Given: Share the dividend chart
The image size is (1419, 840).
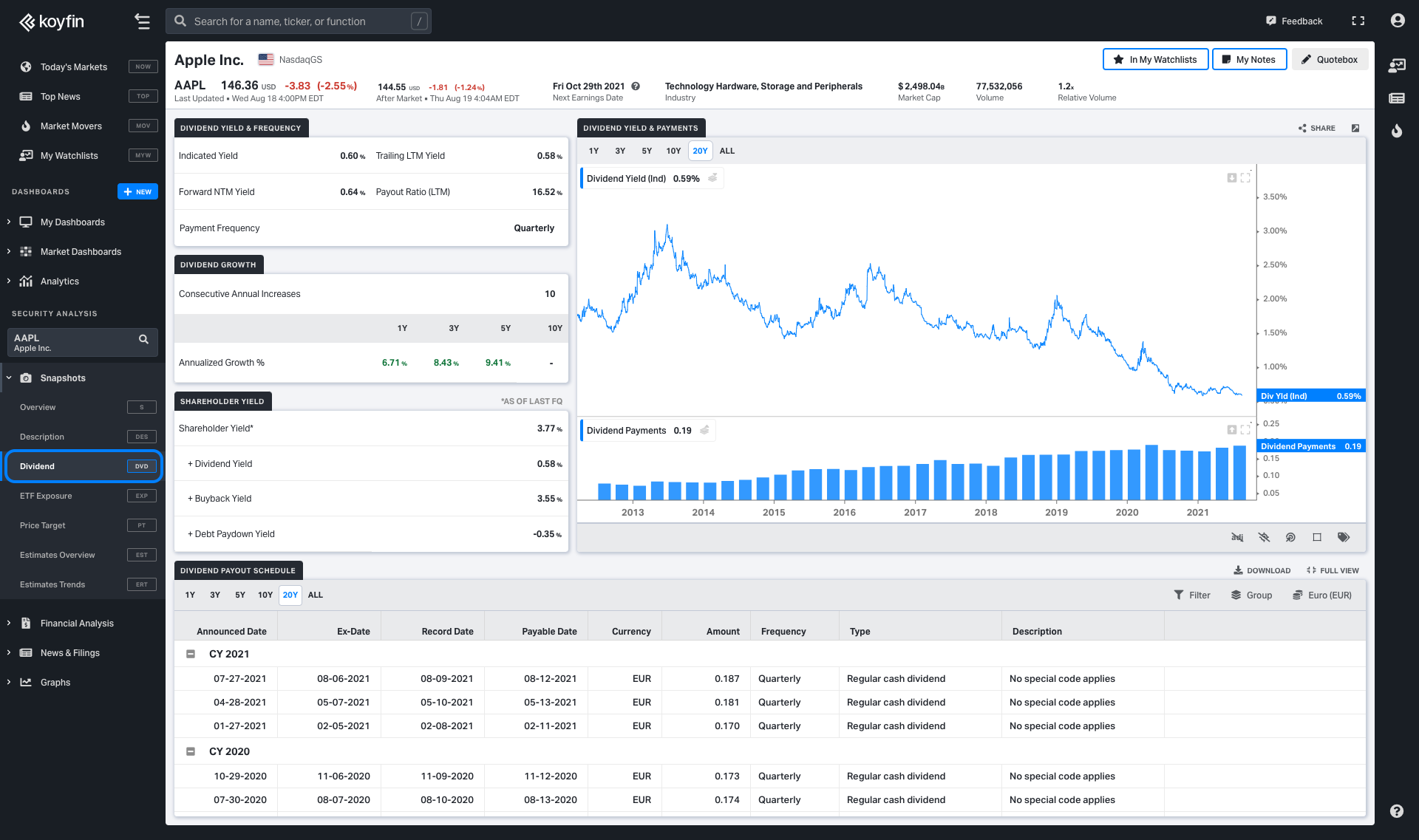Looking at the screenshot, I should (1317, 129).
